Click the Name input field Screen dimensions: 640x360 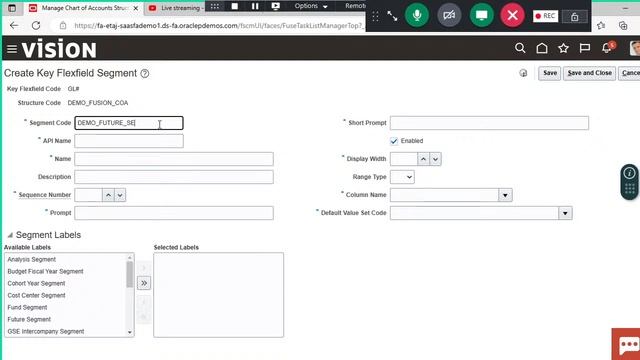174,159
